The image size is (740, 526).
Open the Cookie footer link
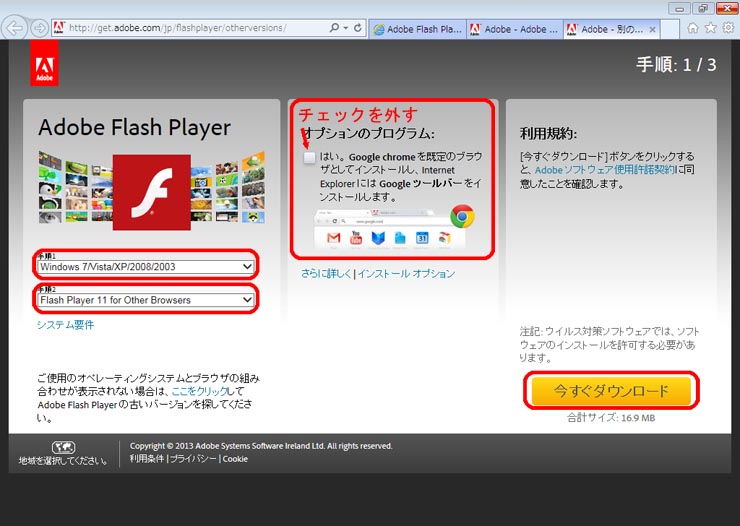point(235,459)
